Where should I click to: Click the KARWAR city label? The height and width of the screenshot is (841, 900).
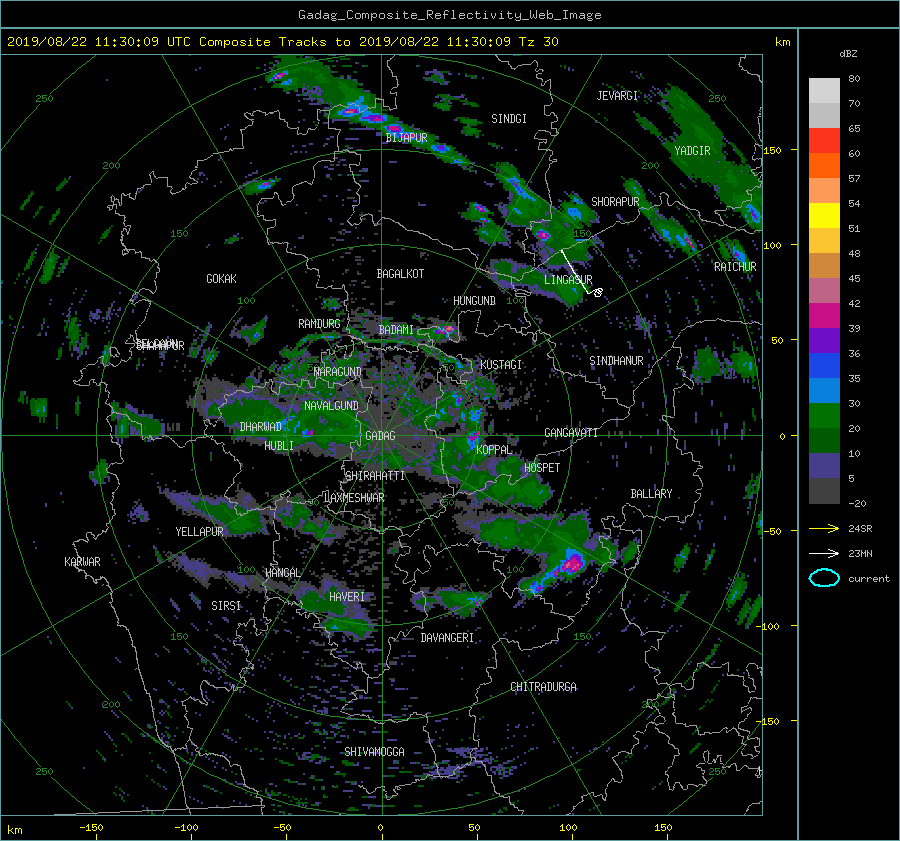click(82, 562)
